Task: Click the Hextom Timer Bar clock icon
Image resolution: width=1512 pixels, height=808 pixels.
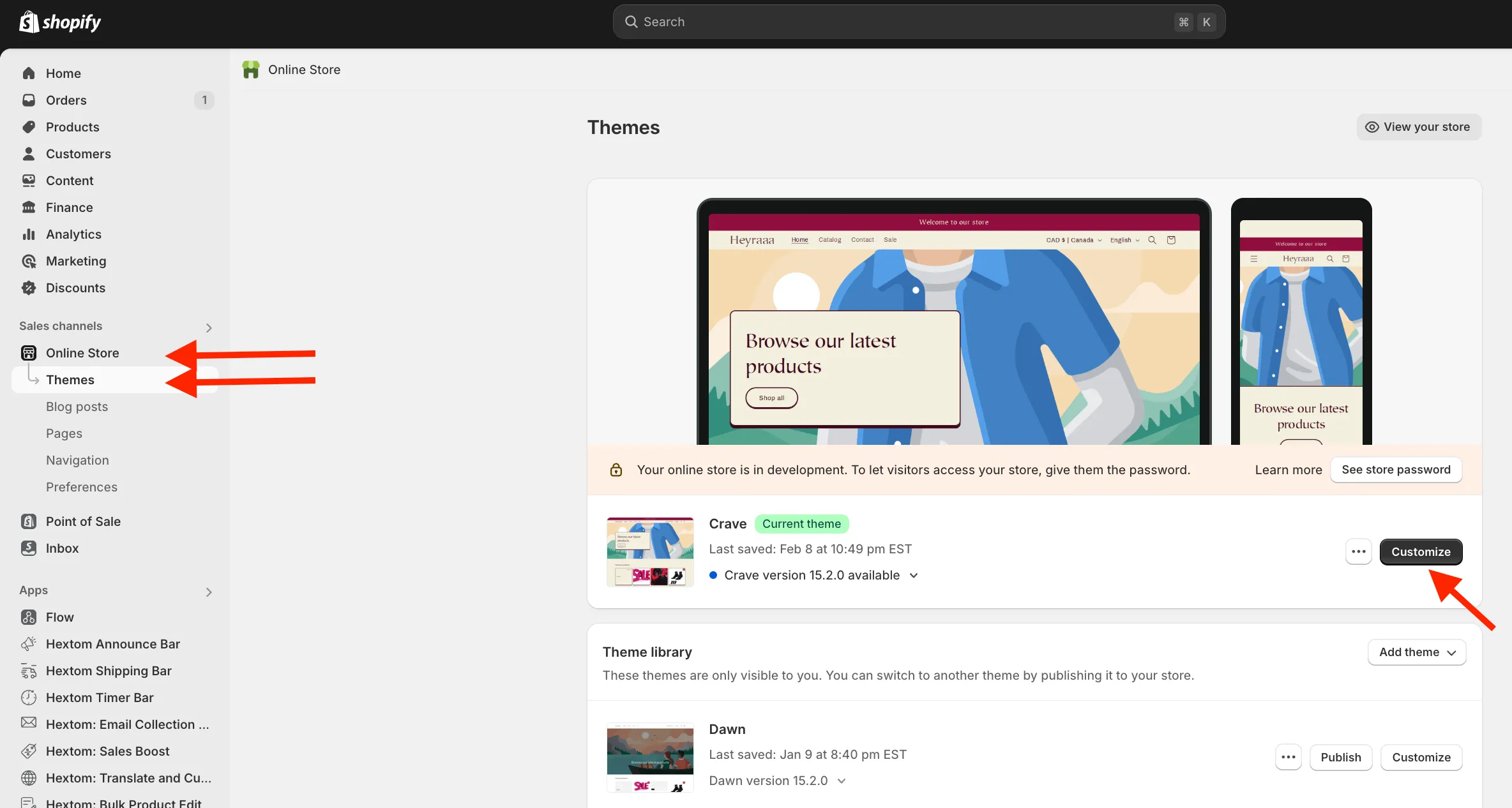Action: pyautogui.click(x=29, y=698)
